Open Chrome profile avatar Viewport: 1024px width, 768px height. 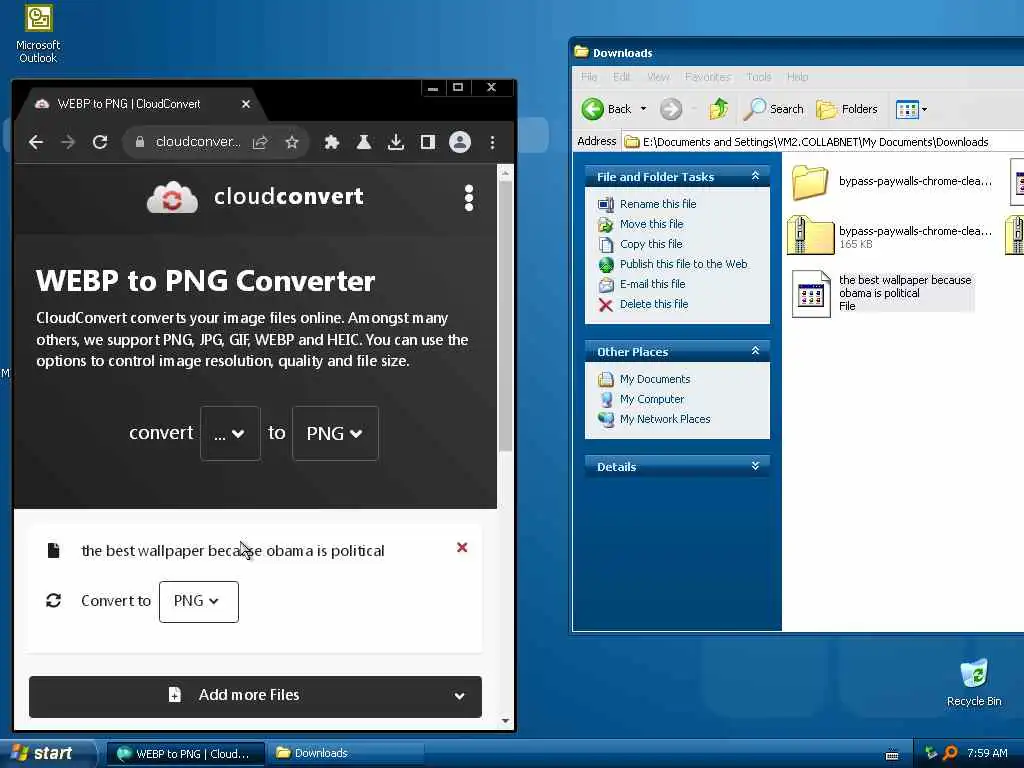460,142
